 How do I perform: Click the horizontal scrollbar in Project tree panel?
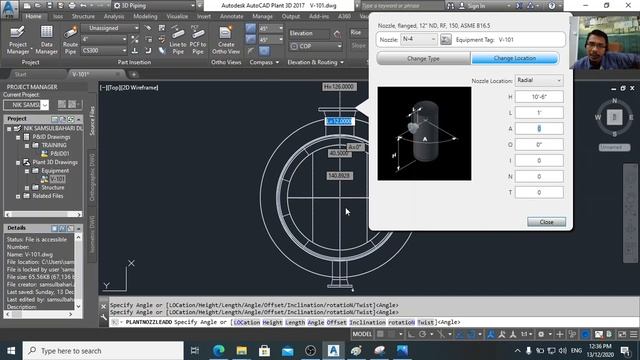point(43,214)
